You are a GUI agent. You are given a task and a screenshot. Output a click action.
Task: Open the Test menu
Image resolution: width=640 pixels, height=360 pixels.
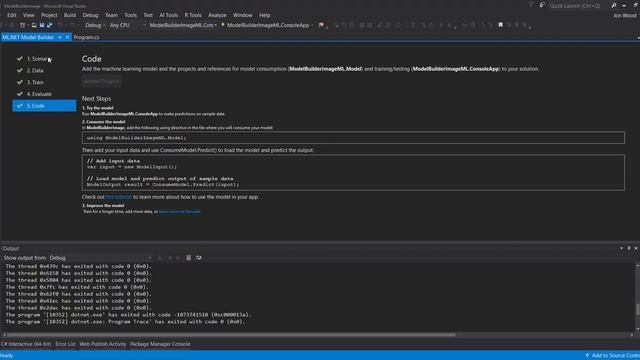click(x=148, y=15)
